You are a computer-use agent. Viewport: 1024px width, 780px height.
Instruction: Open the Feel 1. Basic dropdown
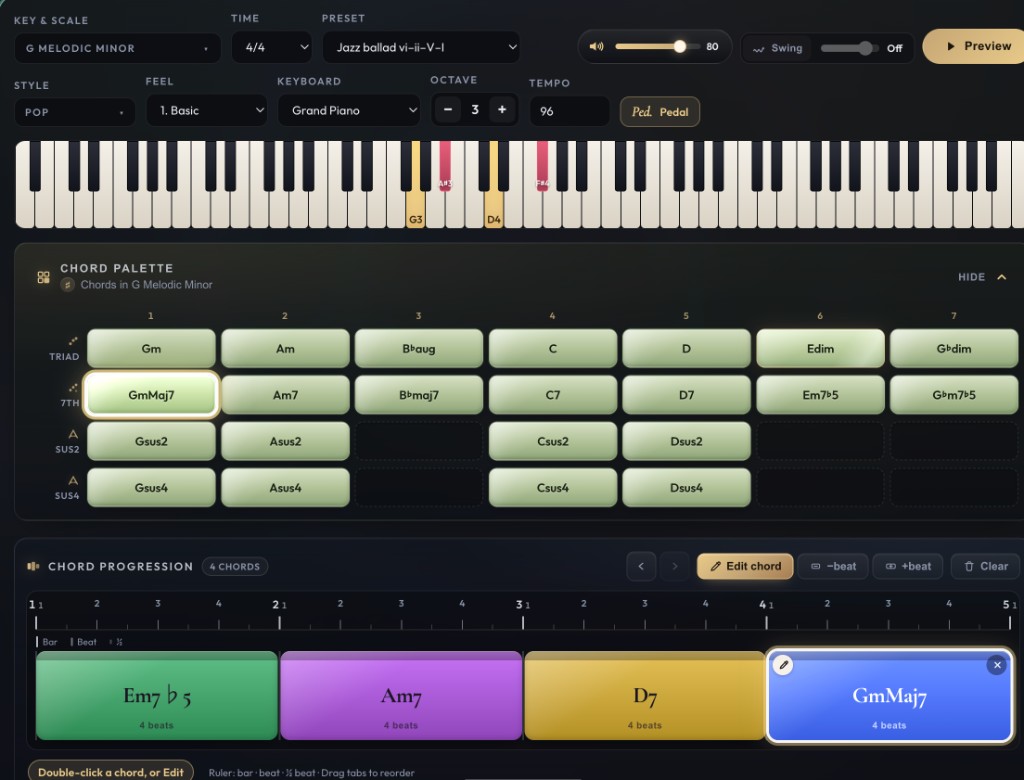207,110
